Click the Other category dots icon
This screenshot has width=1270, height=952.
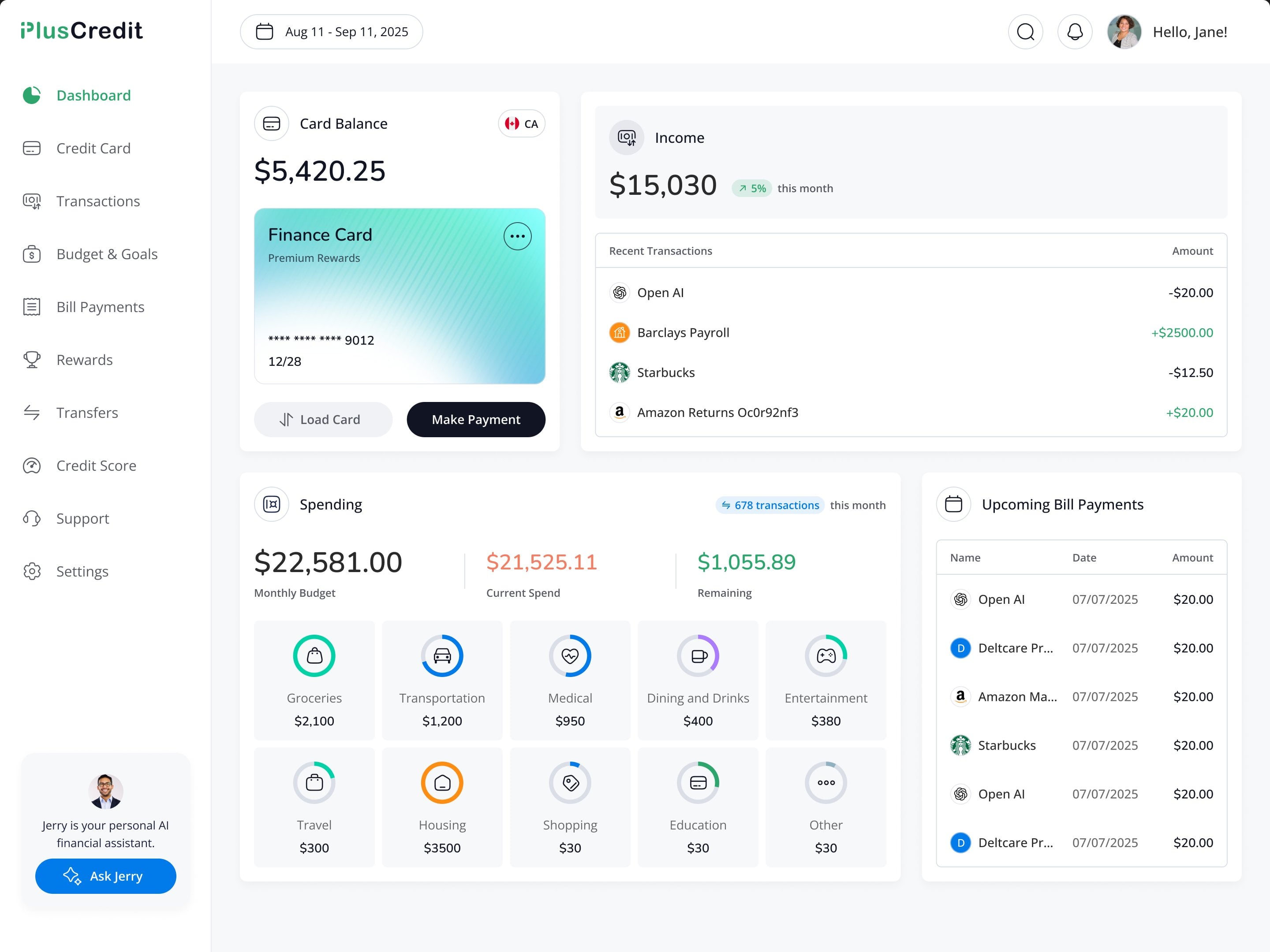tap(826, 782)
